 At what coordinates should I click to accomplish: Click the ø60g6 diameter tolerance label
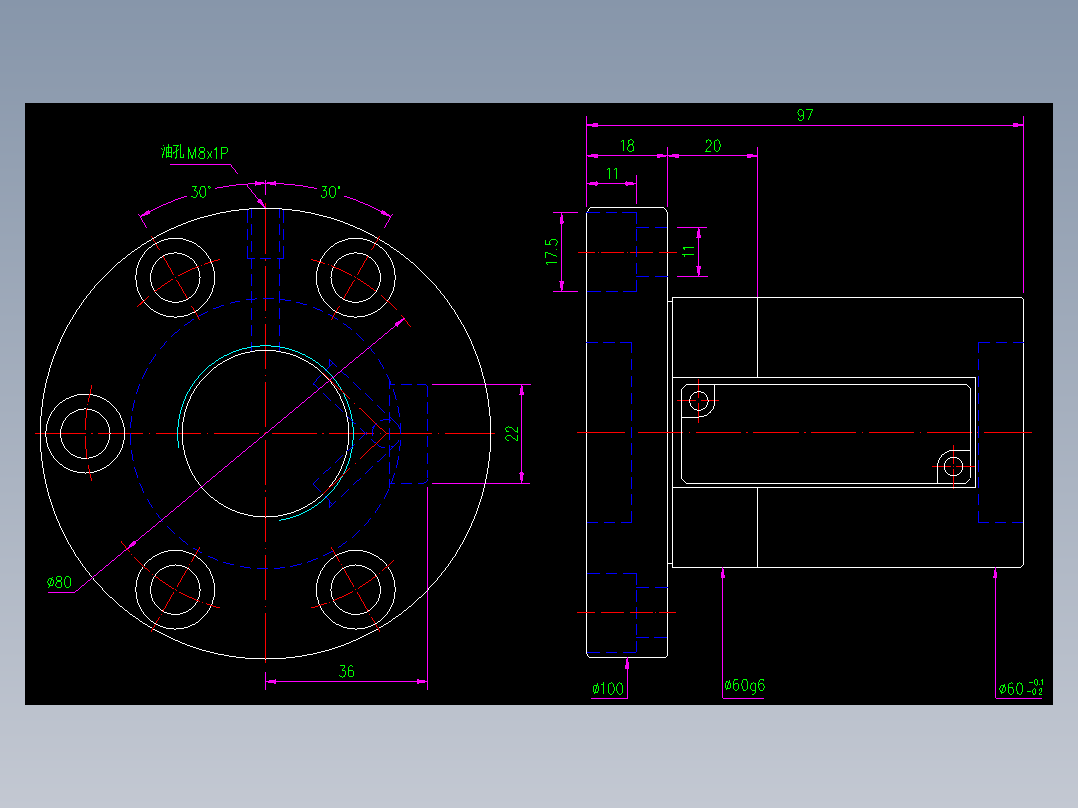[745, 686]
